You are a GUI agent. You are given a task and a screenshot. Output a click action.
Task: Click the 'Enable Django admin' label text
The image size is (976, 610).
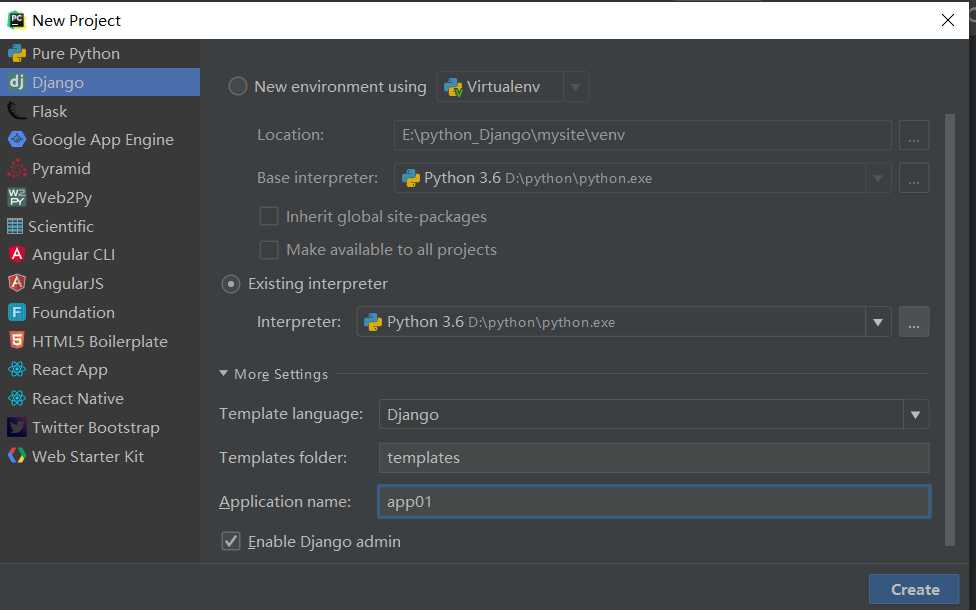coord(324,542)
